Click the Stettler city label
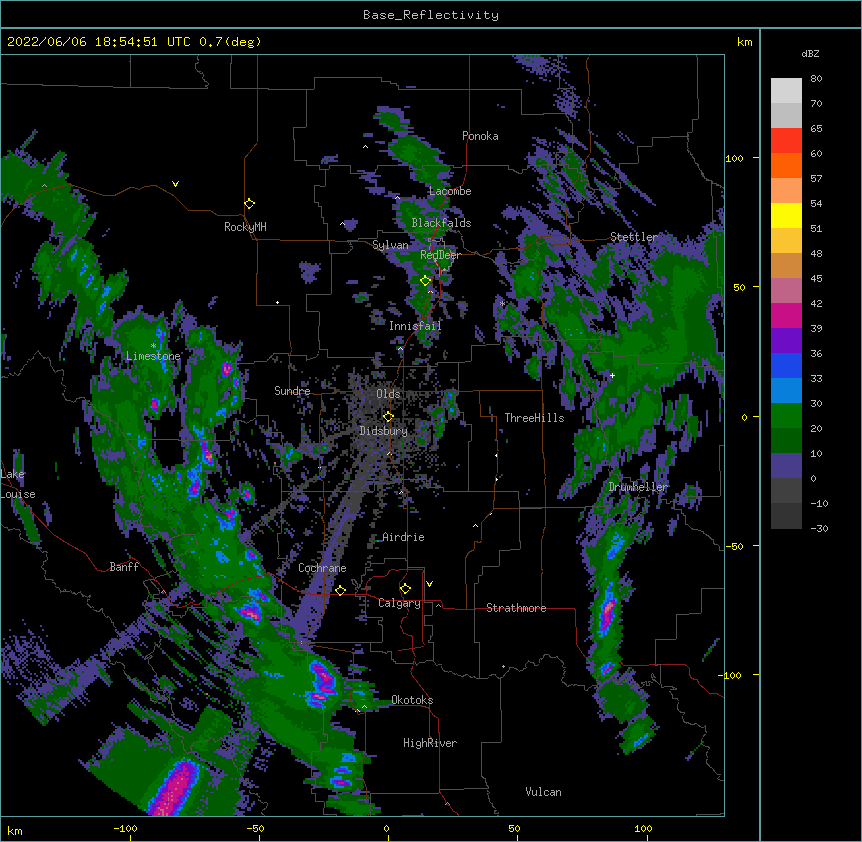Viewport: 862px width, 842px height. pos(634,237)
